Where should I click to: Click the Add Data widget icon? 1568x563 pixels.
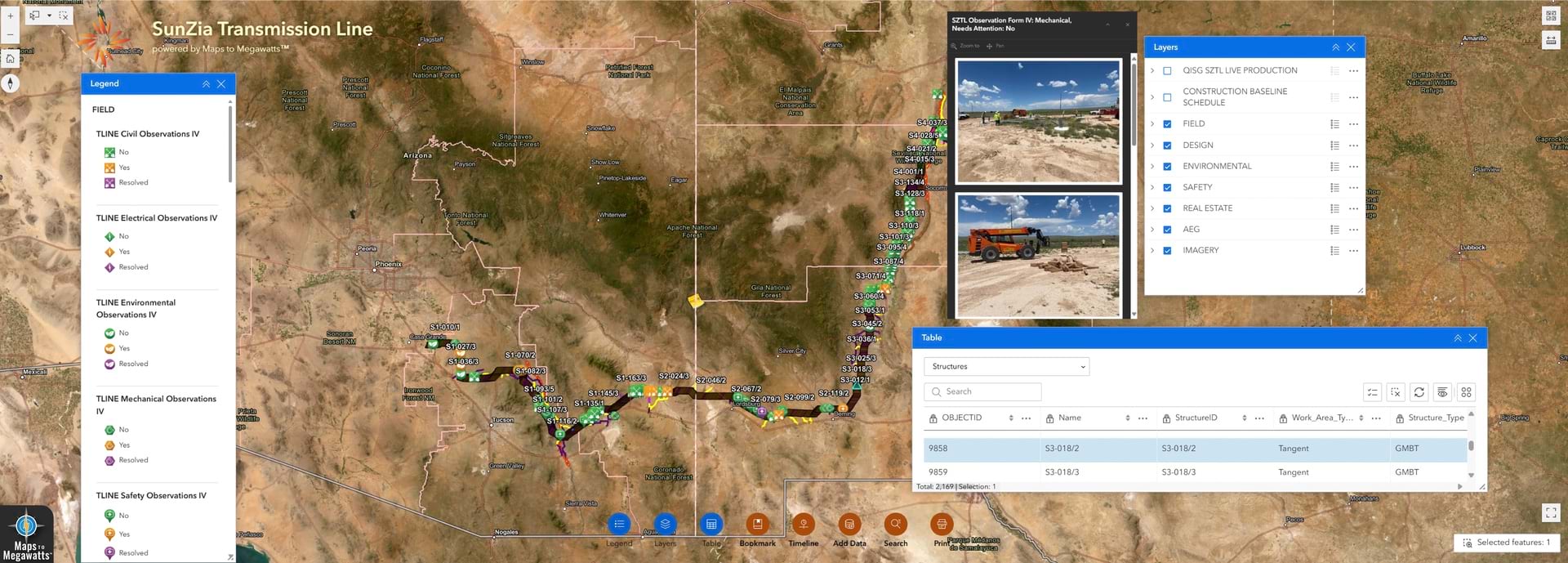(849, 524)
